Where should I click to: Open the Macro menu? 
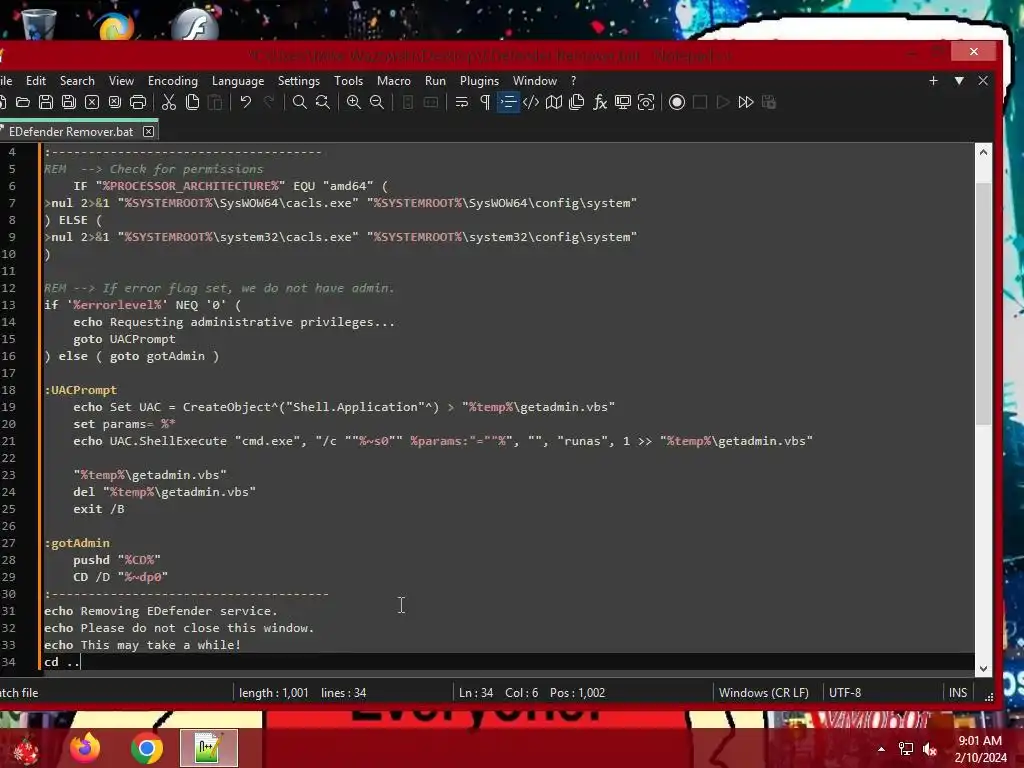click(394, 81)
